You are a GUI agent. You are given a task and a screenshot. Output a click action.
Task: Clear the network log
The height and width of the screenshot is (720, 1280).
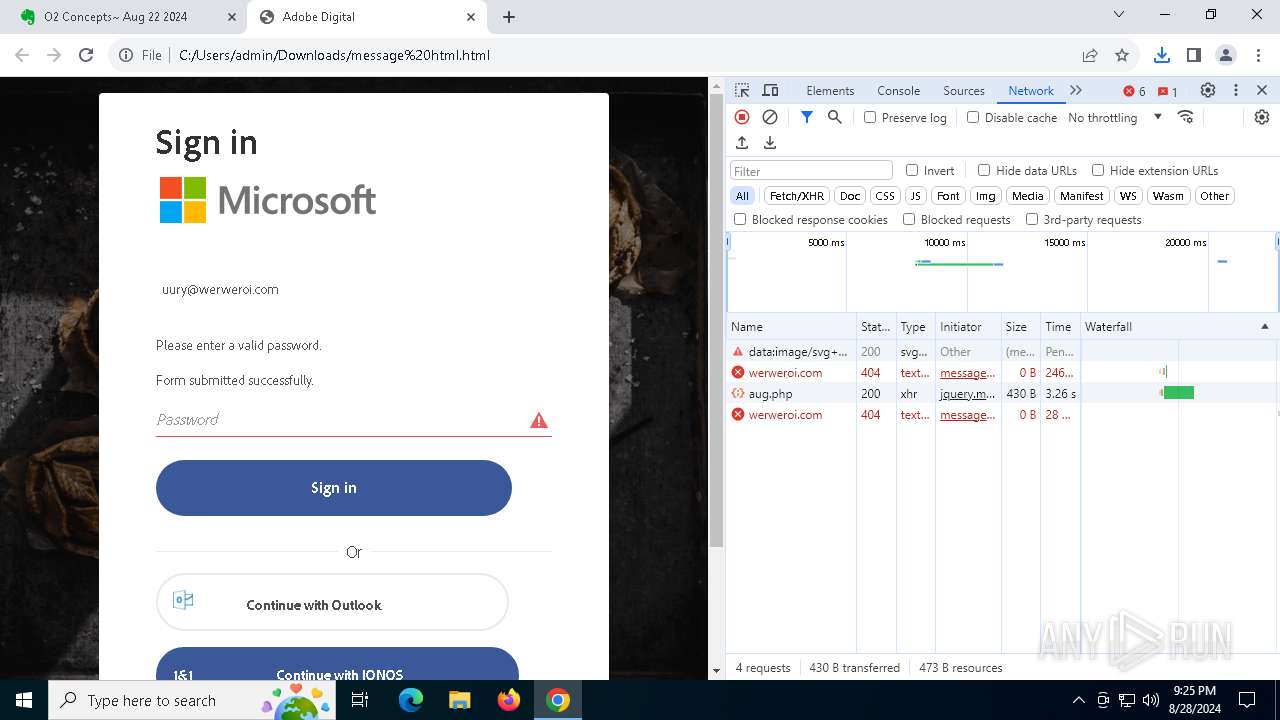[770, 117]
